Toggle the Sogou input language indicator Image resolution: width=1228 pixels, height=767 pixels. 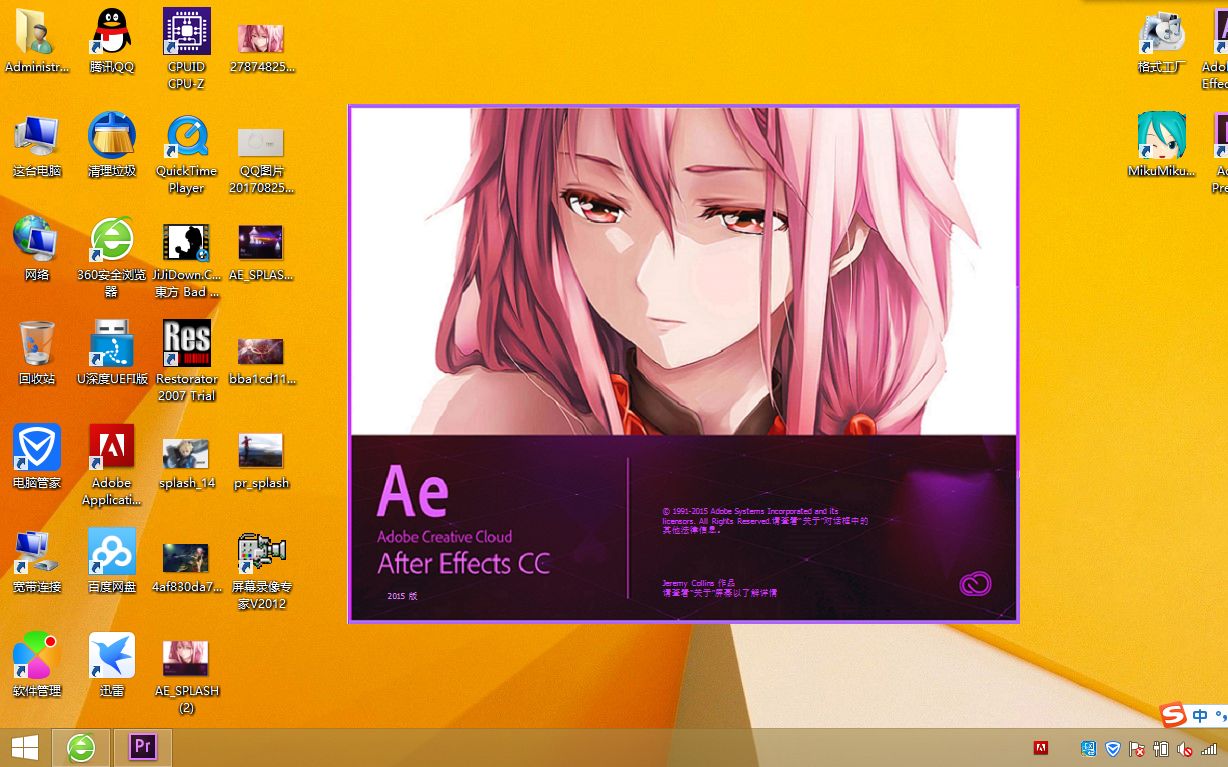[1199, 715]
